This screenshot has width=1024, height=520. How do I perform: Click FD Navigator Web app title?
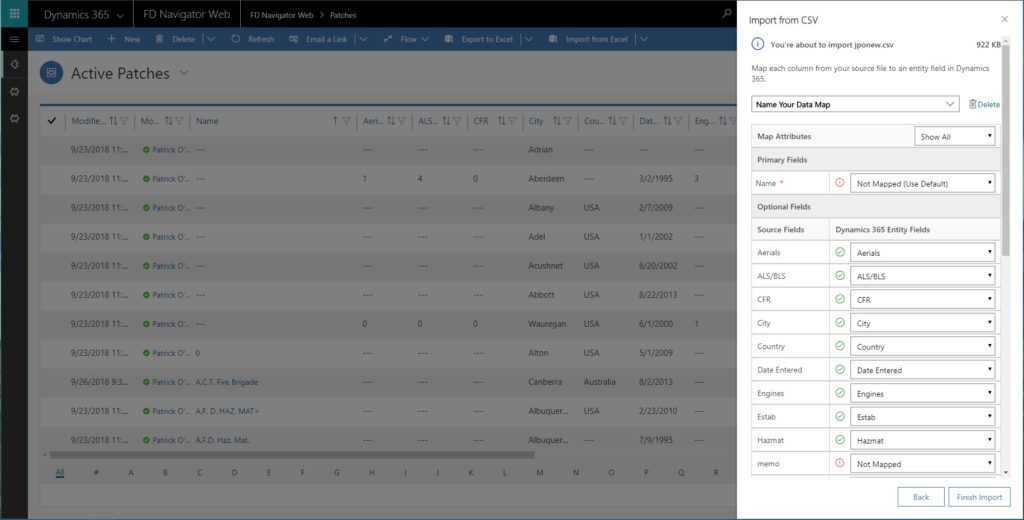point(187,14)
